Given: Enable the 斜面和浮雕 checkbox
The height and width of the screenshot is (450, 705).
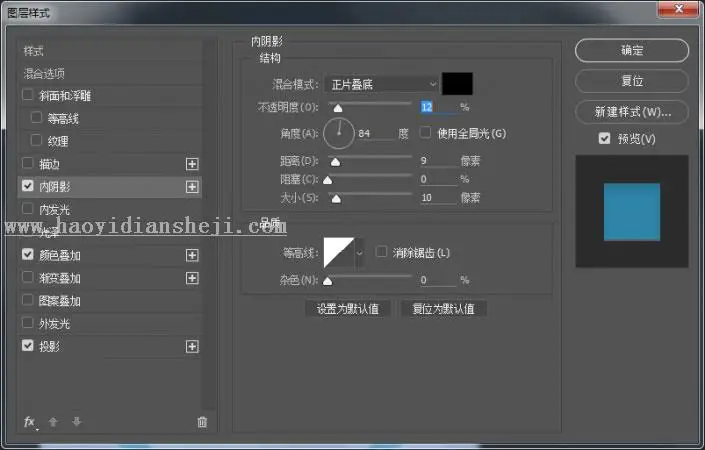Looking at the screenshot, I should coord(27,95).
